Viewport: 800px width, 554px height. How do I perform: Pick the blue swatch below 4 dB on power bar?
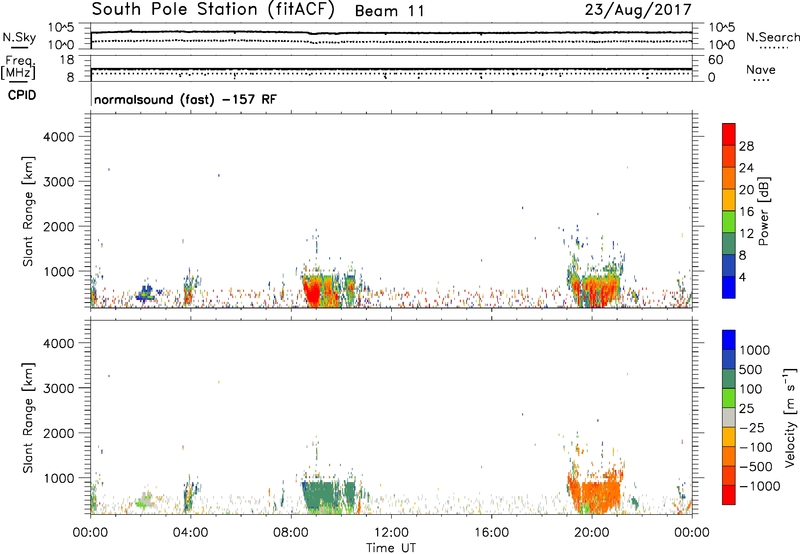coord(729,287)
